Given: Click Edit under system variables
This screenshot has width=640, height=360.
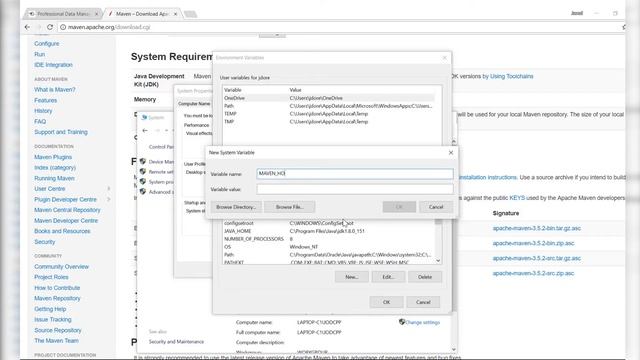Looking at the screenshot, I should click(388, 277).
